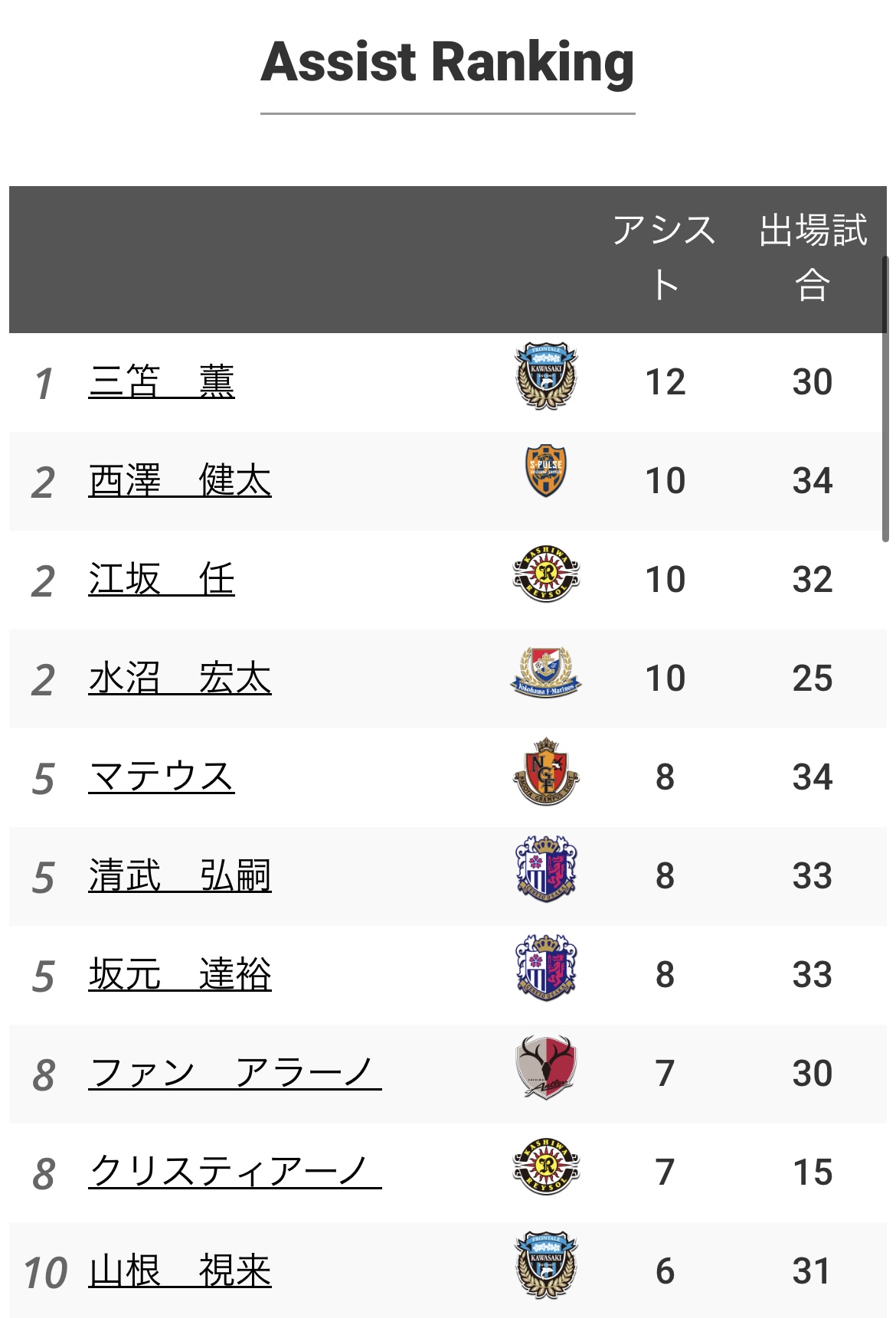Viewport: 896px width, 1318px height.
Task: Open player link ファン アラーノ
Action: pyautogui.click(x=234, y=1073)
